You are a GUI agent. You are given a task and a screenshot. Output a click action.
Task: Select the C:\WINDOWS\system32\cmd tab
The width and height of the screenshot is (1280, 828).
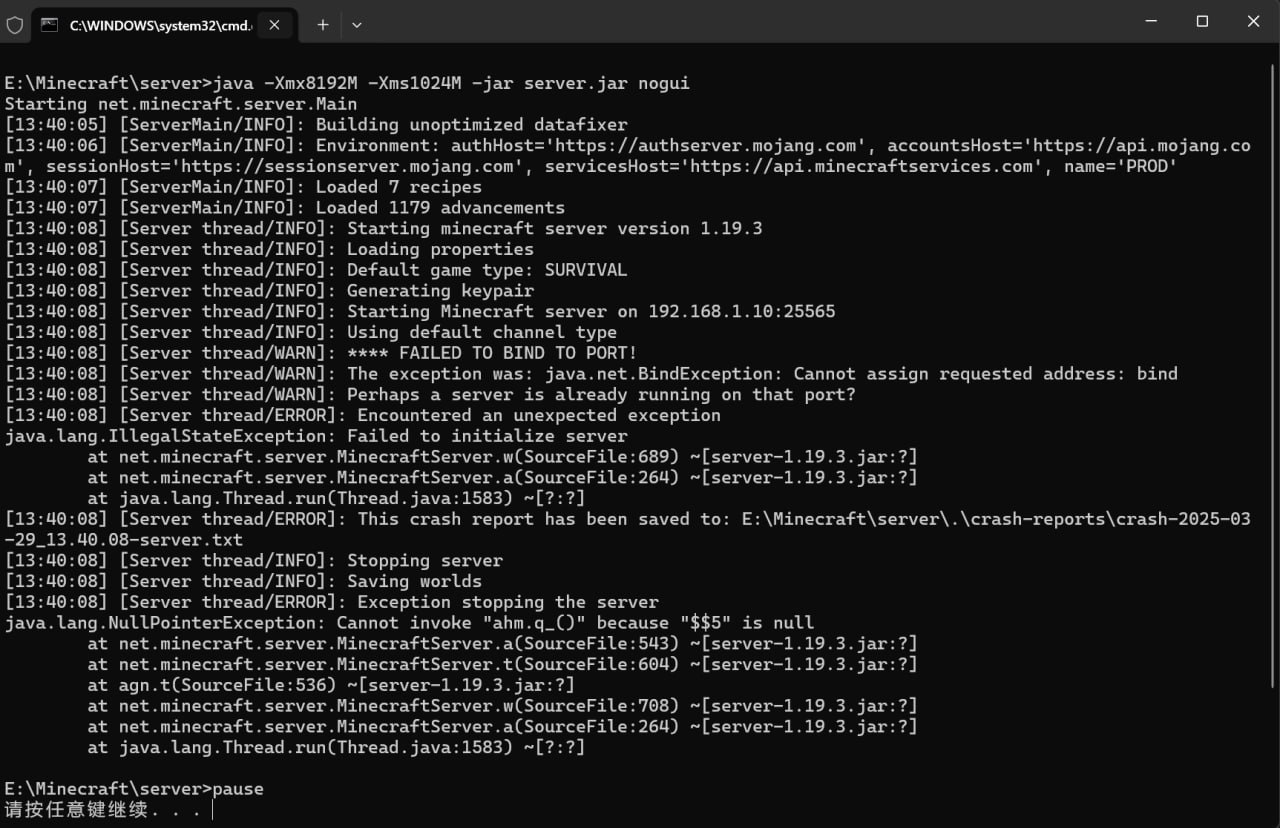(150, 25)
